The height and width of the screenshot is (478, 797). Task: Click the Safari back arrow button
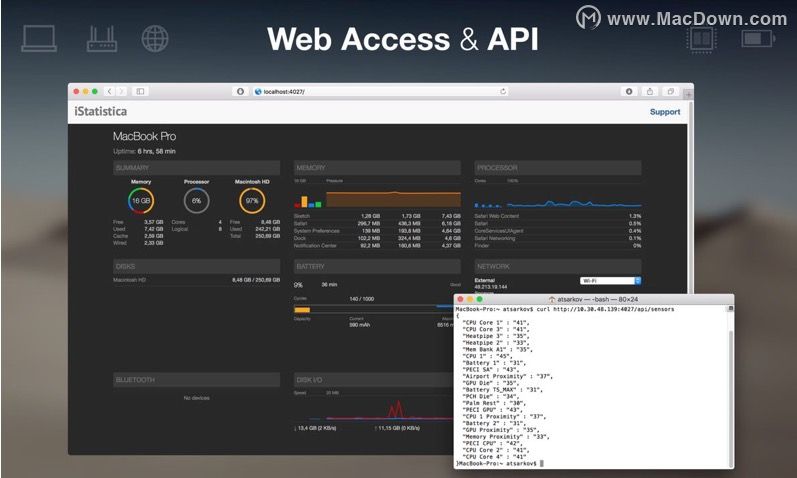pos(109,92)
